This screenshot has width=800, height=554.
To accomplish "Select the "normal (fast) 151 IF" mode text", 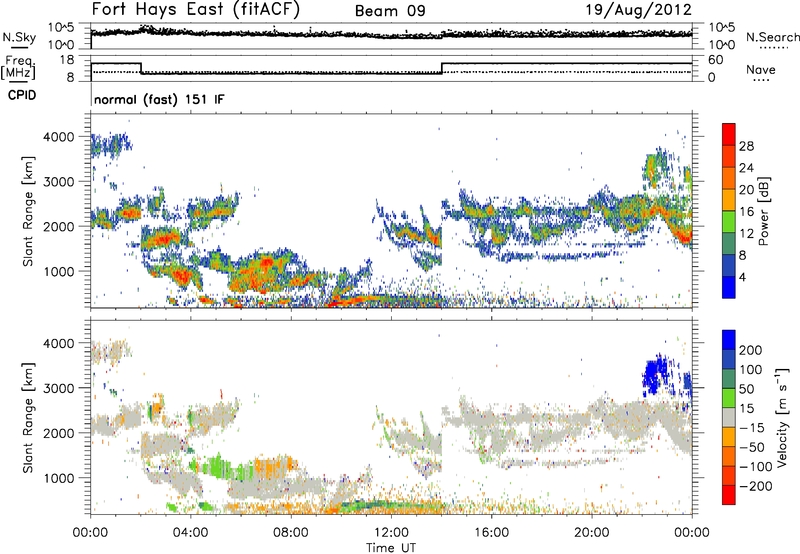I will pos(159,99).
